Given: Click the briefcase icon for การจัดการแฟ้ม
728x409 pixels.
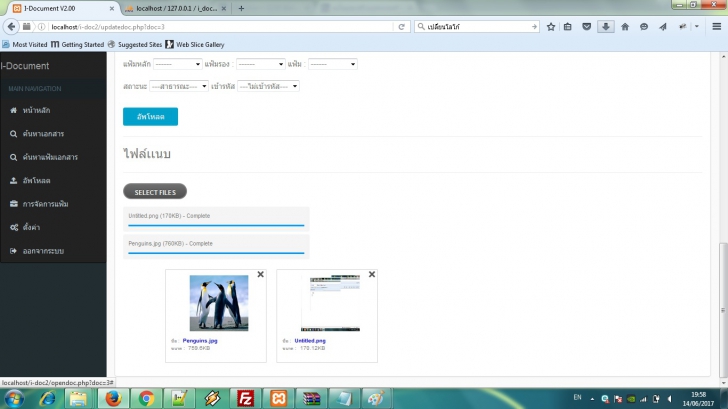Looking at the screenshot, I should click(13, 204).
